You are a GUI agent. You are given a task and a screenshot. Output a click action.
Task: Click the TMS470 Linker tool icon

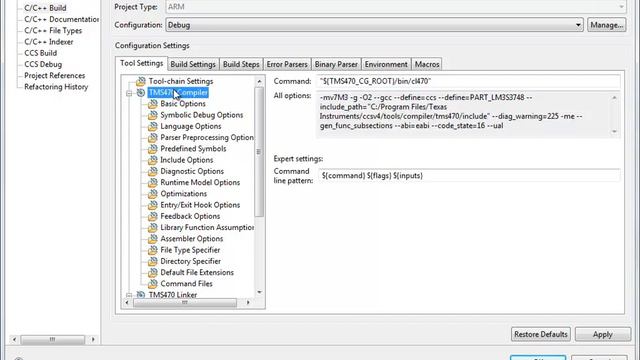coord(141,294)
